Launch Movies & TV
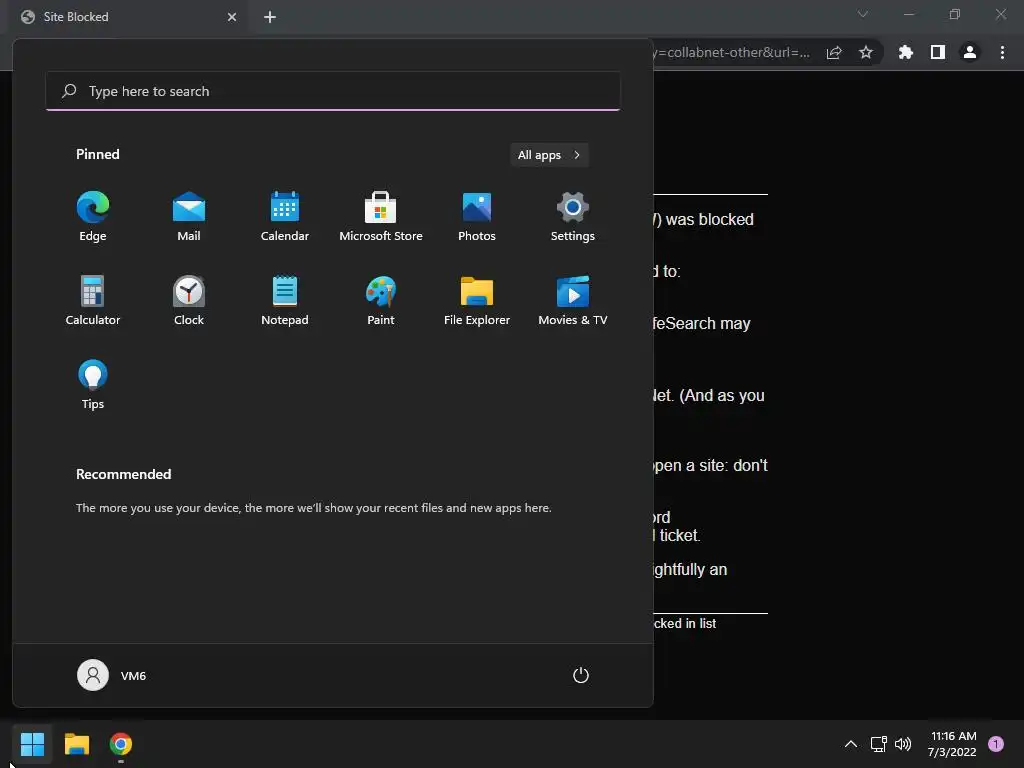The image size is (1024, 768). tap(573, 300)
